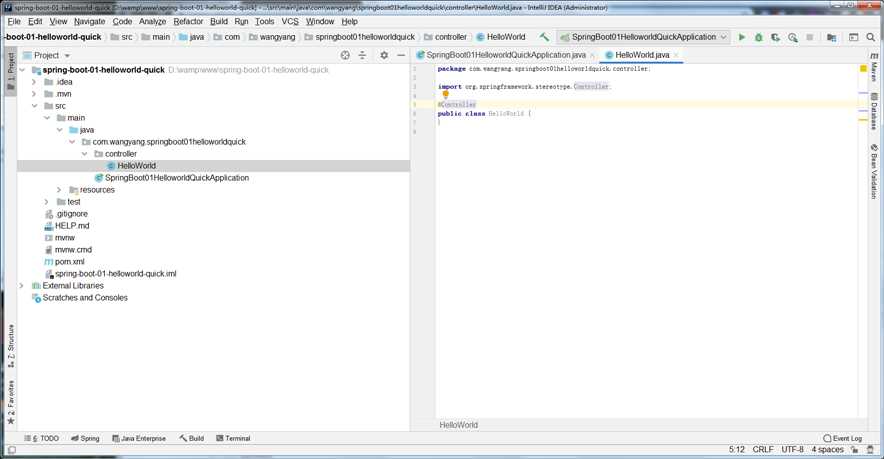The height and width of the screenshot is (459, 884).
Task: Click the Stop square icon in the toolbar
Action: click(810, 37)
